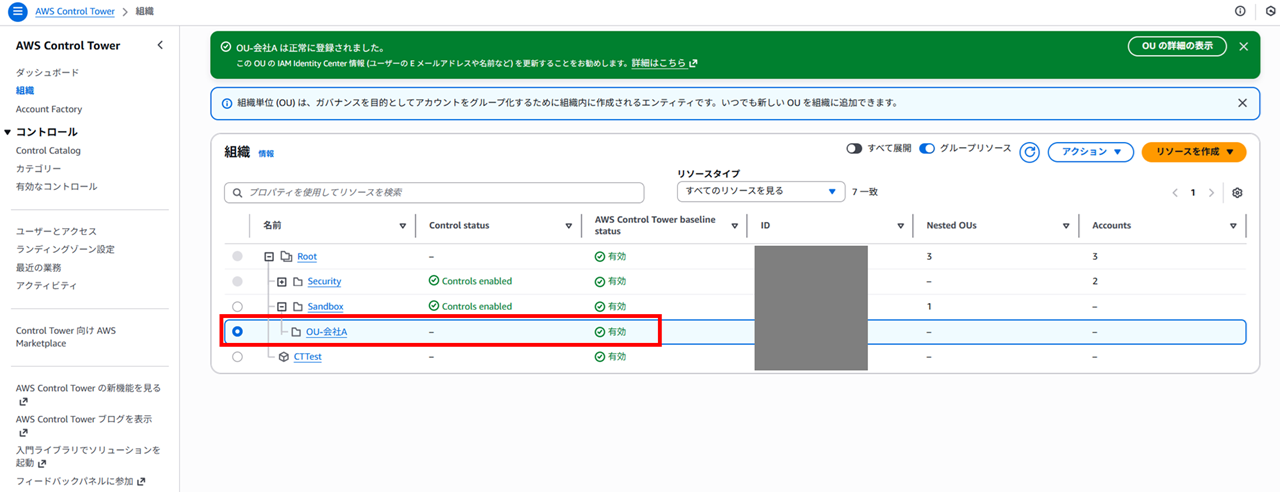Click the folder icon beside Security
This screenshot has width=1280, height=492.
click(x=297, y=282)
